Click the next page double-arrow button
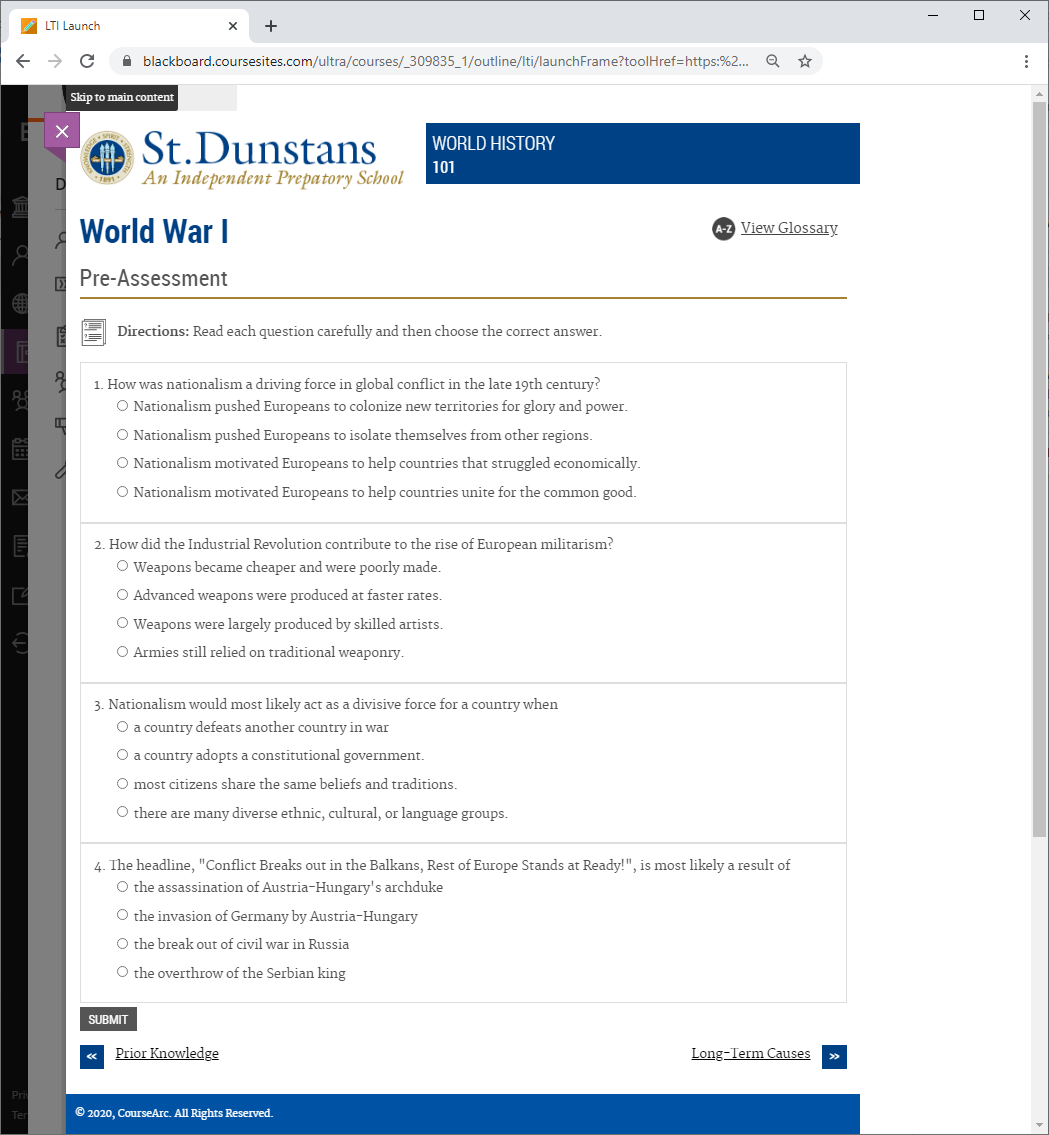The image size is (1049, 1135). [834, 1057]
